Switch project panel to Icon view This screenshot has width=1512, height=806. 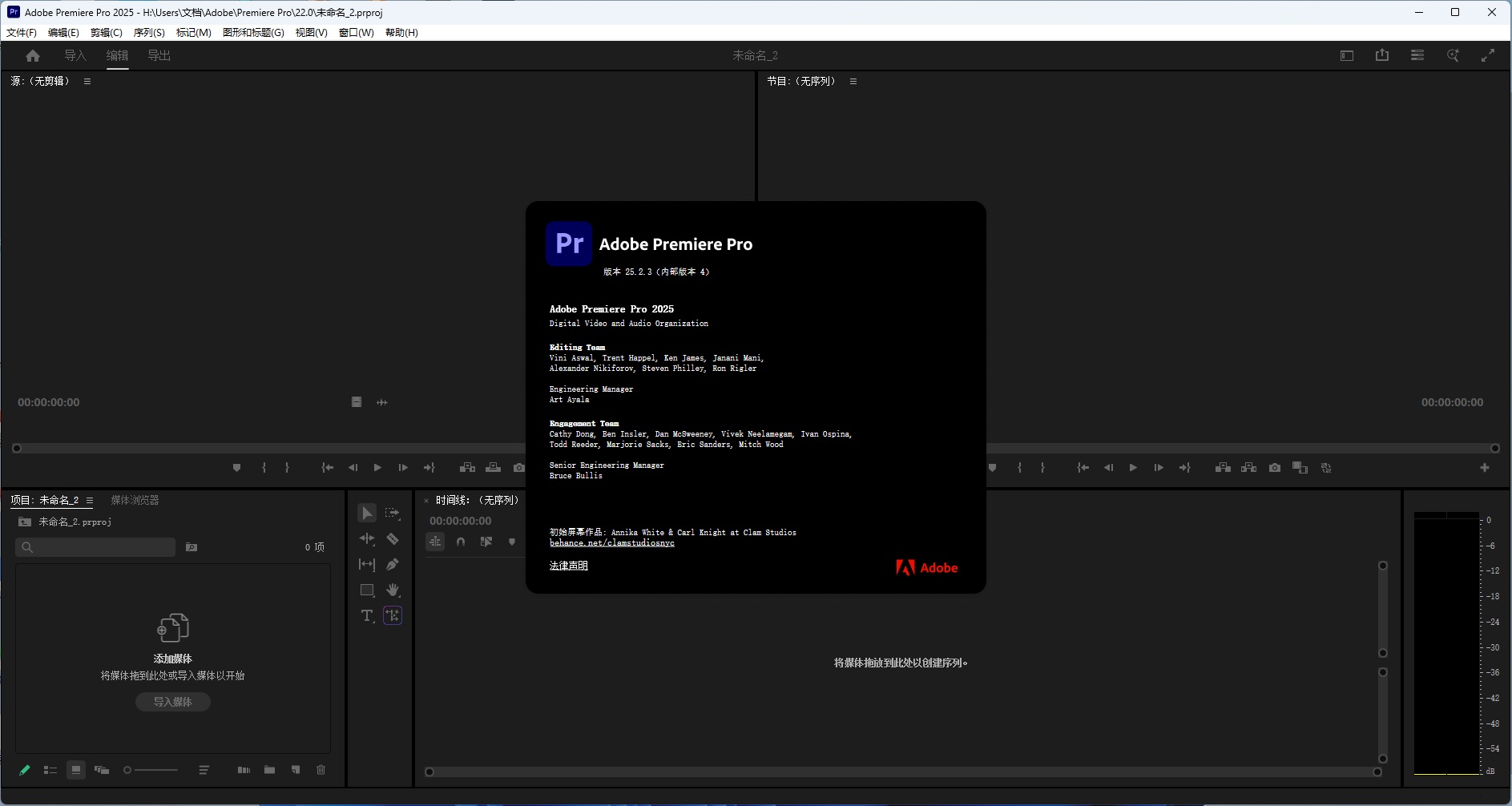pyautogui.click(x=76, y=770)
